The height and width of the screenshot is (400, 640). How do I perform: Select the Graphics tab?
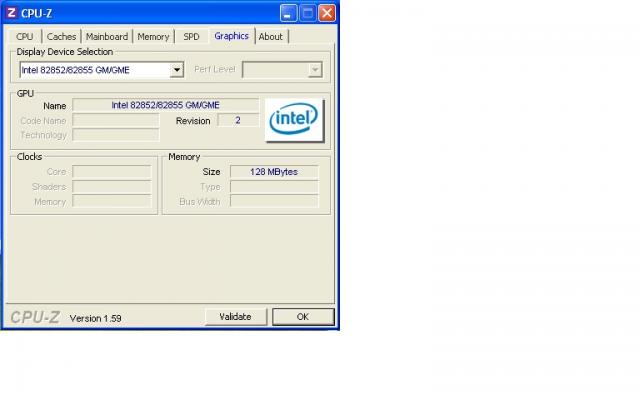(x=231, y=36)
